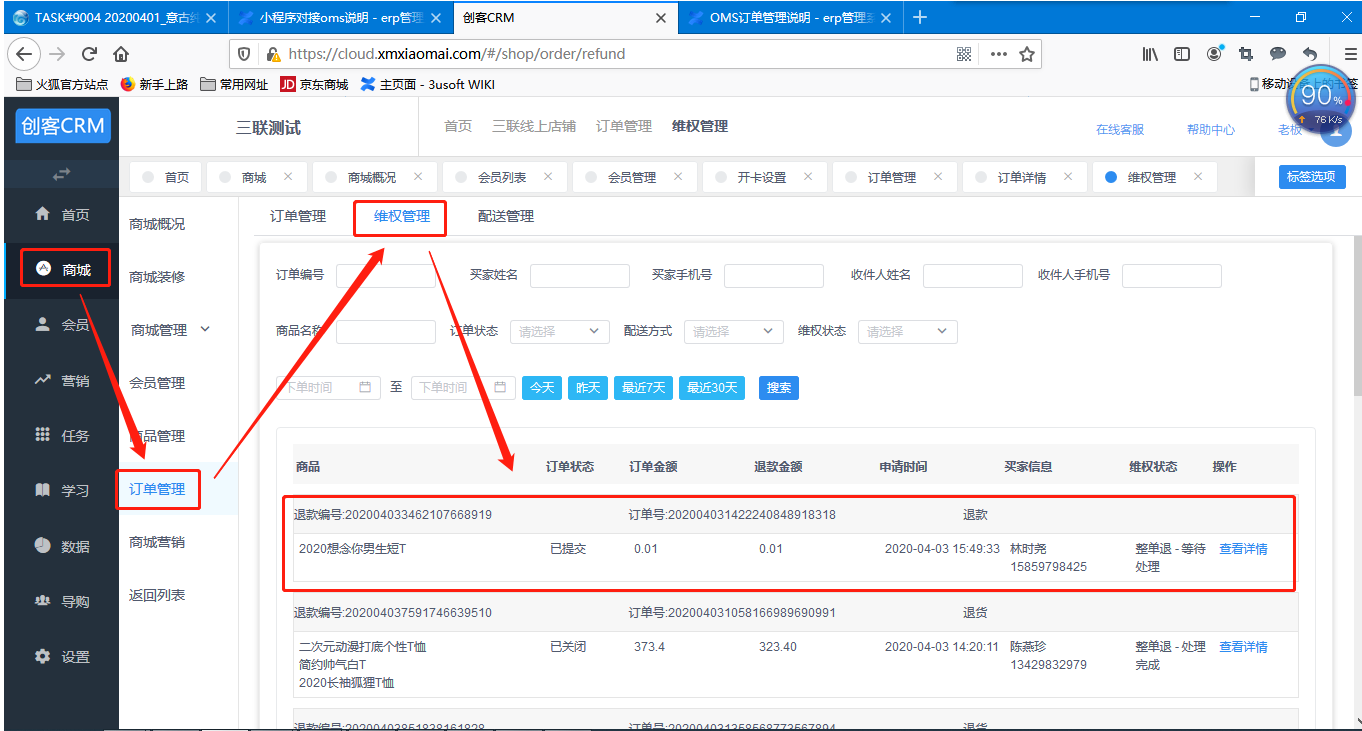This screenshot has height=731, width=1362.
Task: Switch to the 配送管理 tab
Action: 505,216
